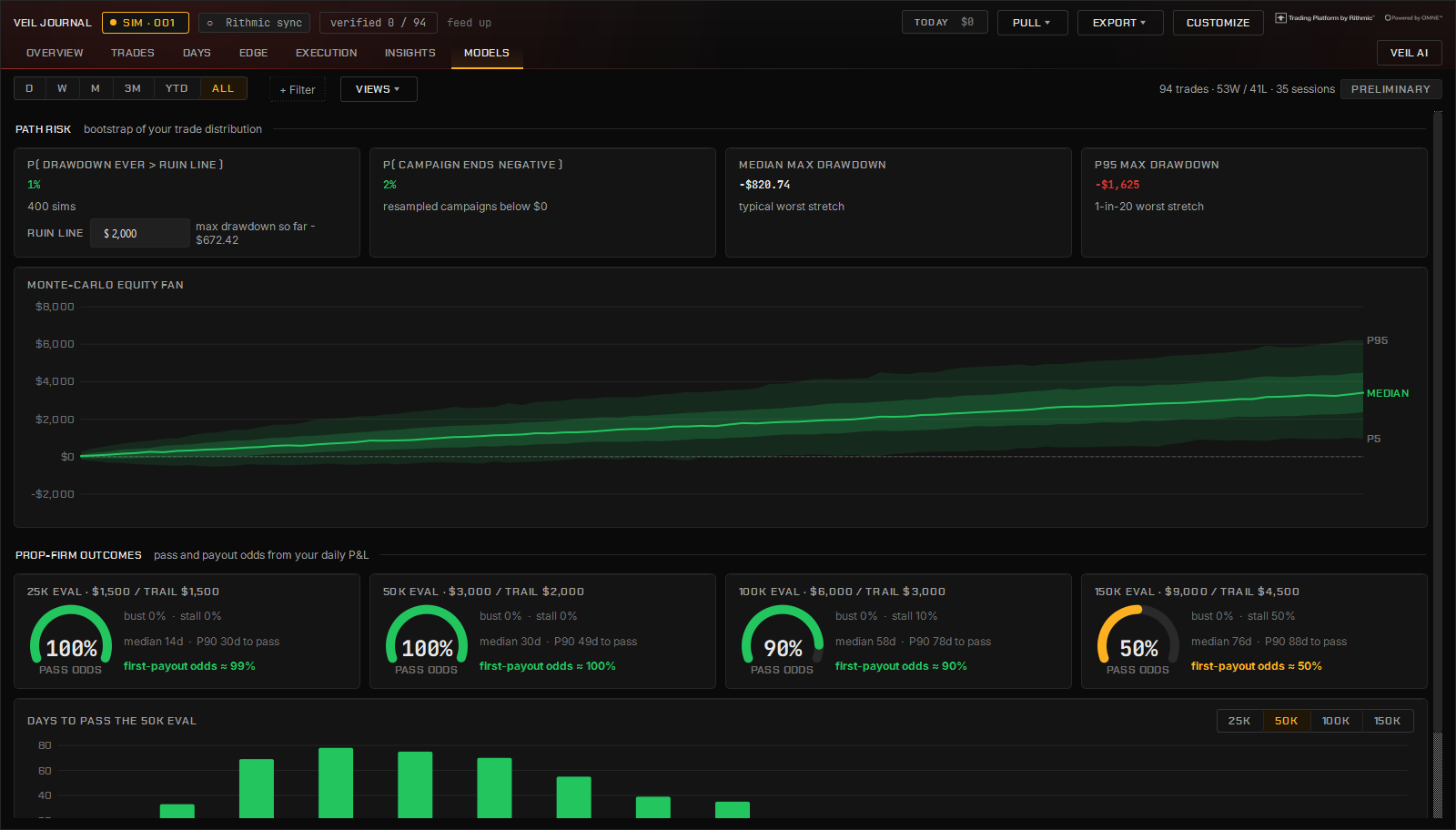The image size is (1456, 830).
Task: Click the Trading Platform by Rithmic logo
Action: tap(1325, 18)
